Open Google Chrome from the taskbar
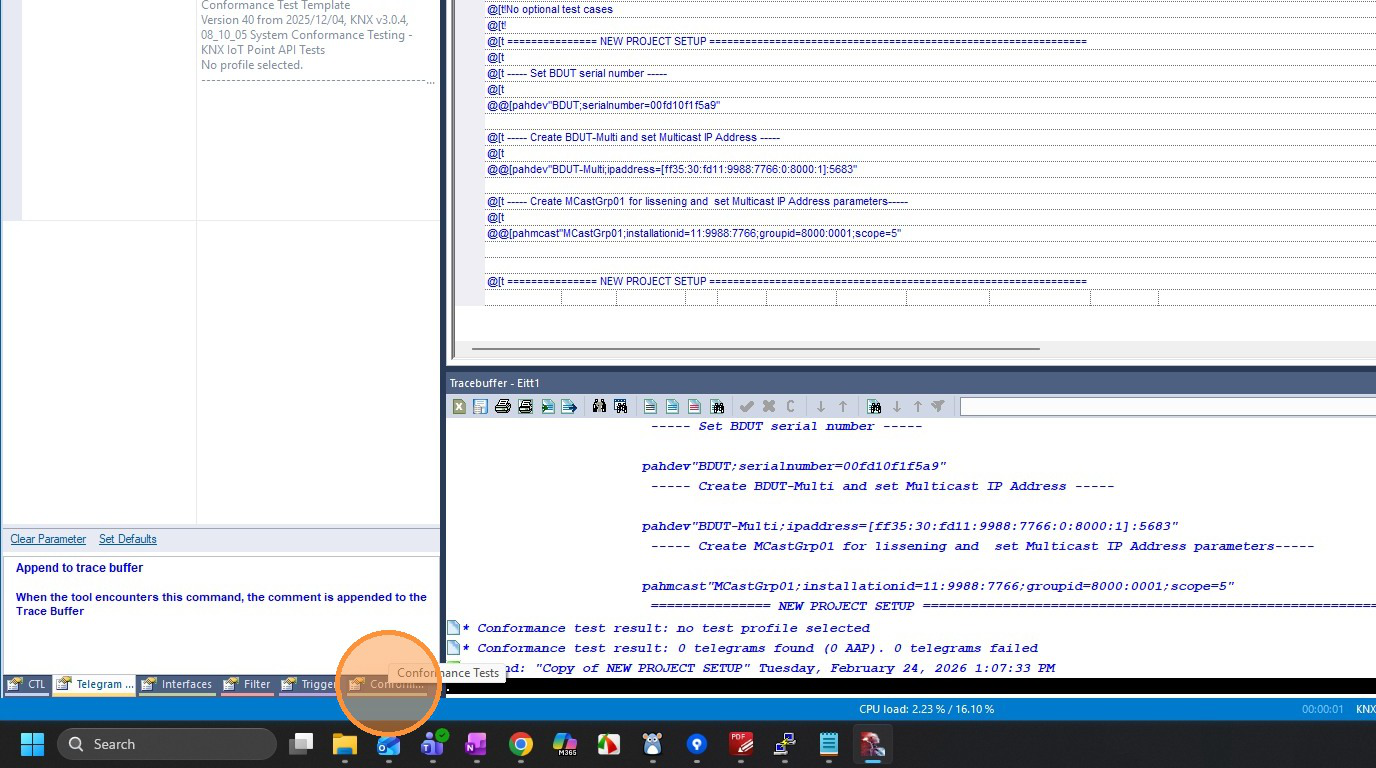This screenshot has height=768, width=1376. pos(520,744)
